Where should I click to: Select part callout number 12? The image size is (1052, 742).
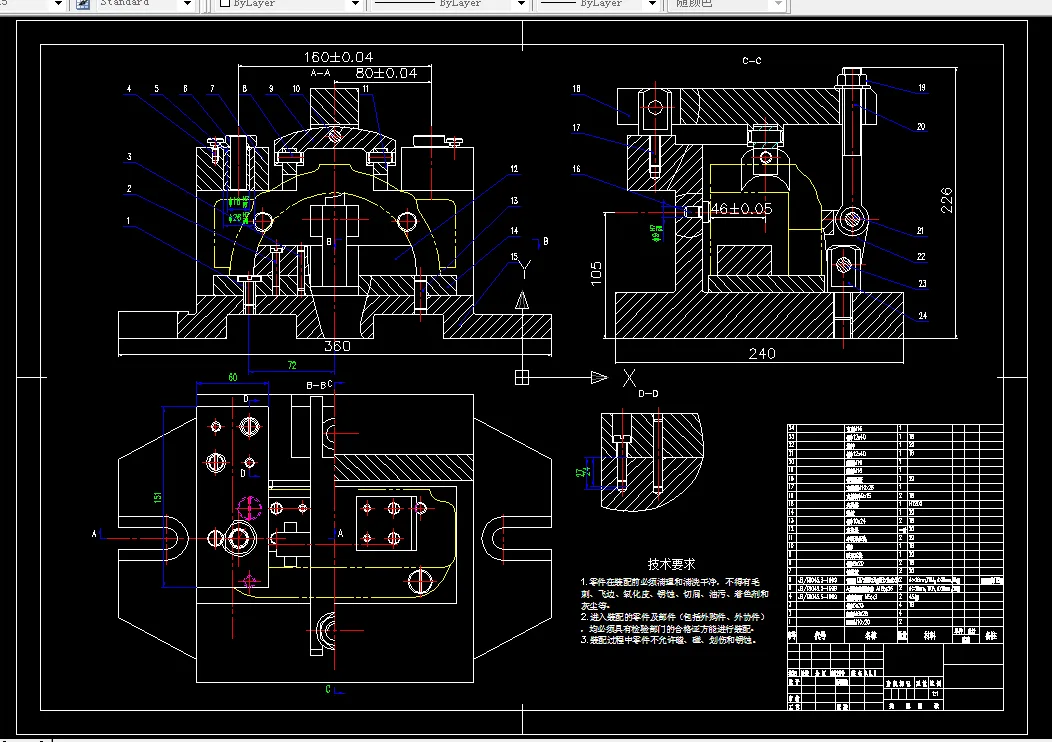(x=514, y=169)
